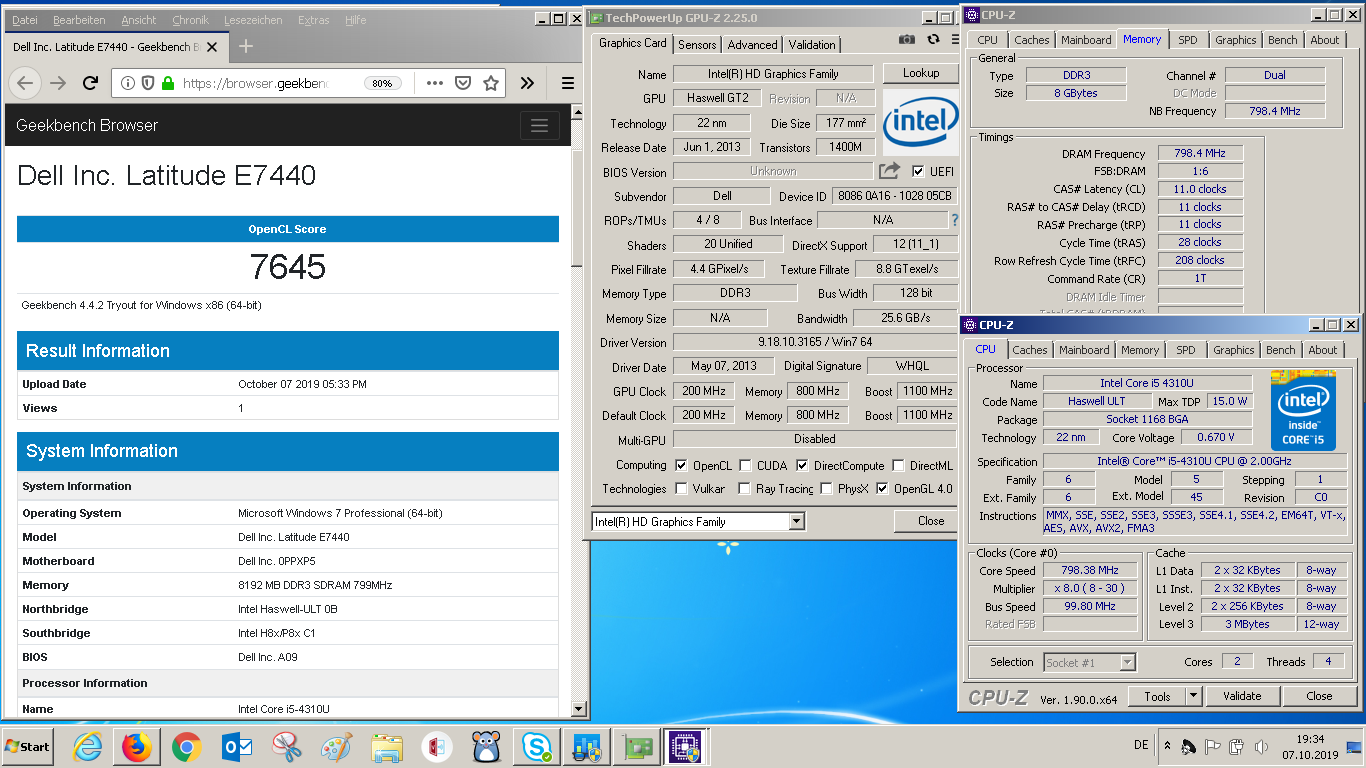Viewport: 1366px width, 768px height.
Task: Reload the Geekbench page
Action: pyautogui.click(x=90, y=83)
